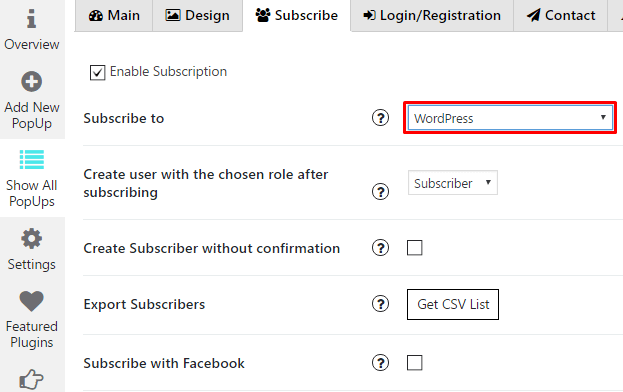Viewport: 623px width, 392px height.
Task: Expand the Subscriber role dropdown
Action: click(x=453, y=183)
